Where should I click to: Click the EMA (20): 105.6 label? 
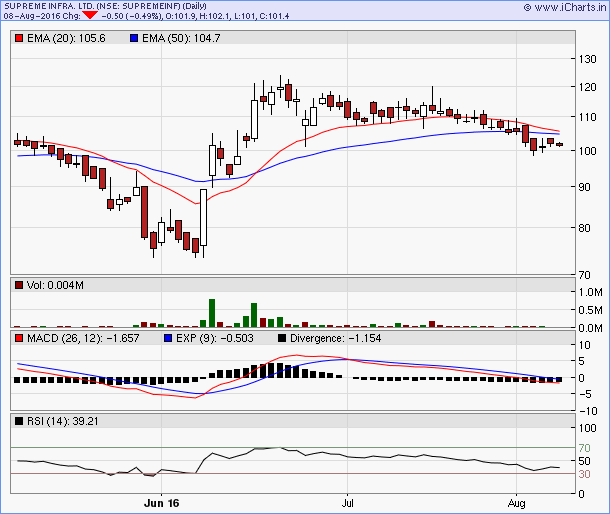pyautogui.click(x=66, y=38)
